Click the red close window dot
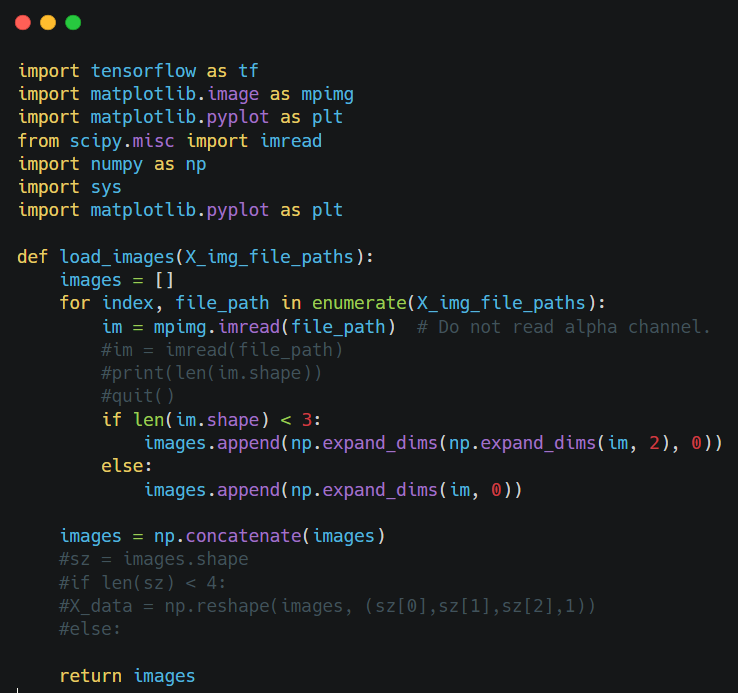 click(23, 23)
